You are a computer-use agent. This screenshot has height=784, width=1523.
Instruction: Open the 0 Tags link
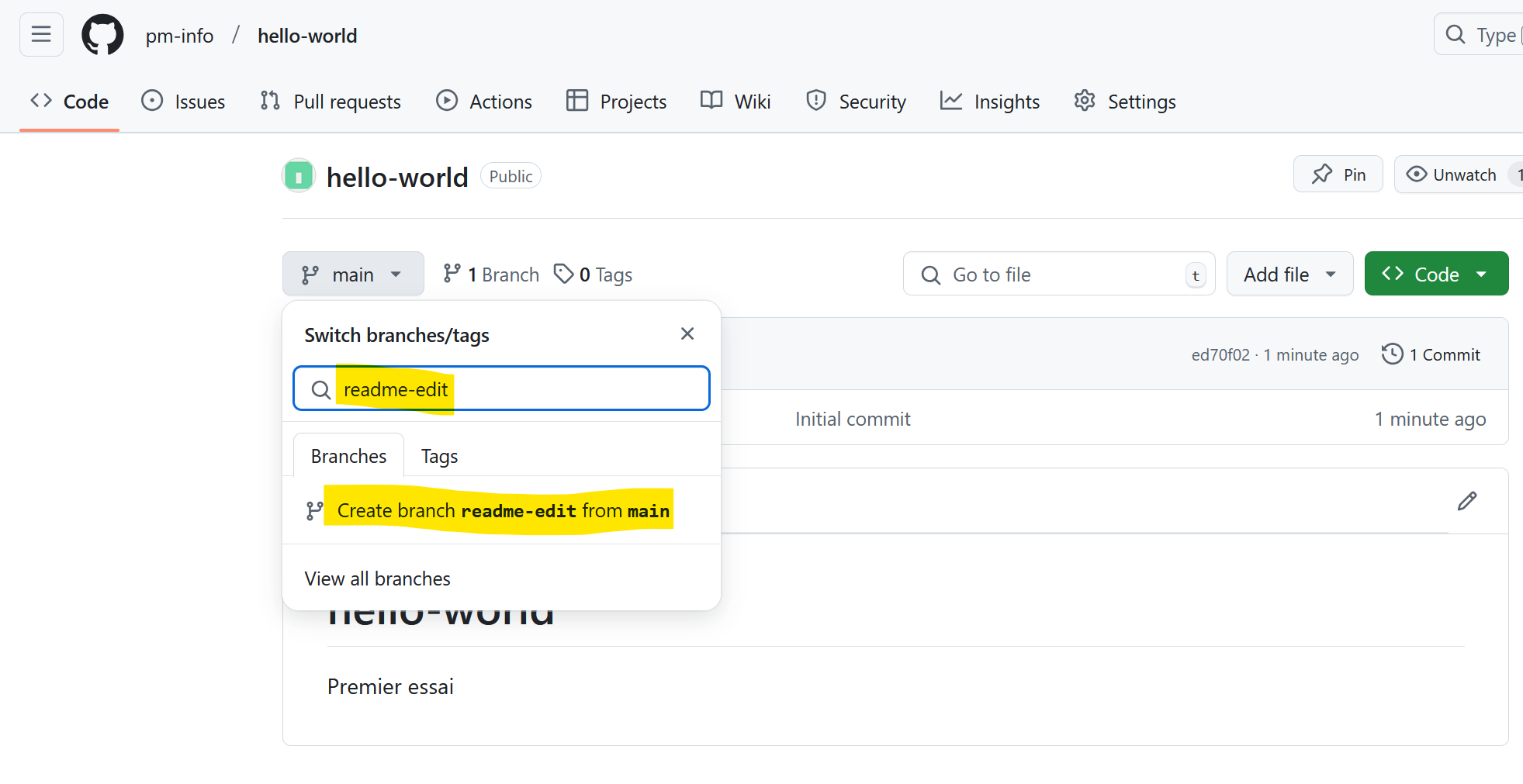click(594, 275)
